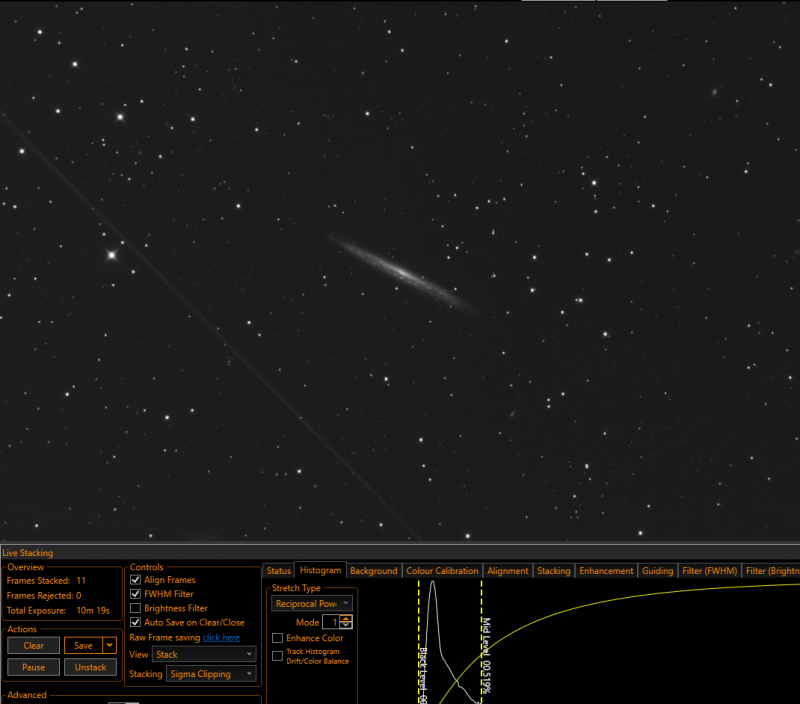Click the Black Level histogram marker line
The height and width of the screenshot is (704, 800).
point(419,642)
